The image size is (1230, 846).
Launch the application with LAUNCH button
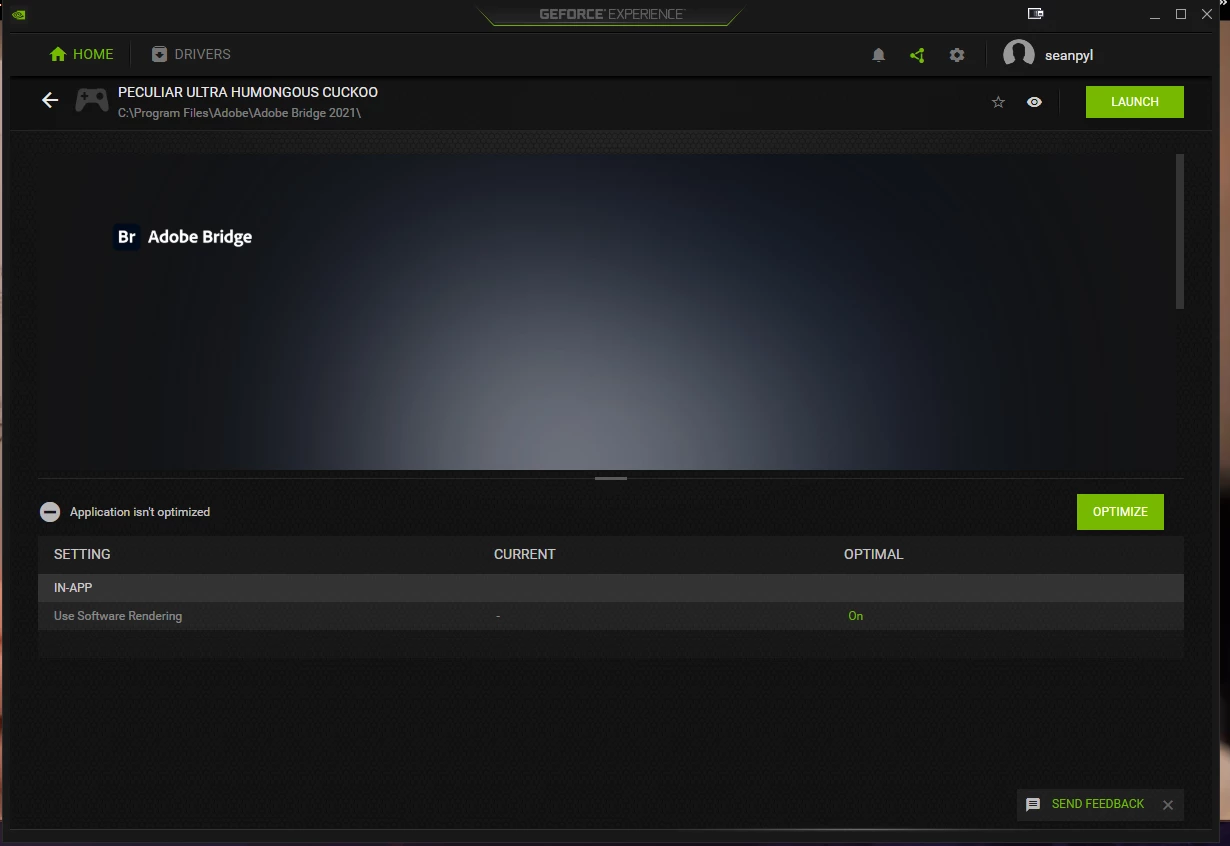pyautogui.click(x=1135, y=102)
